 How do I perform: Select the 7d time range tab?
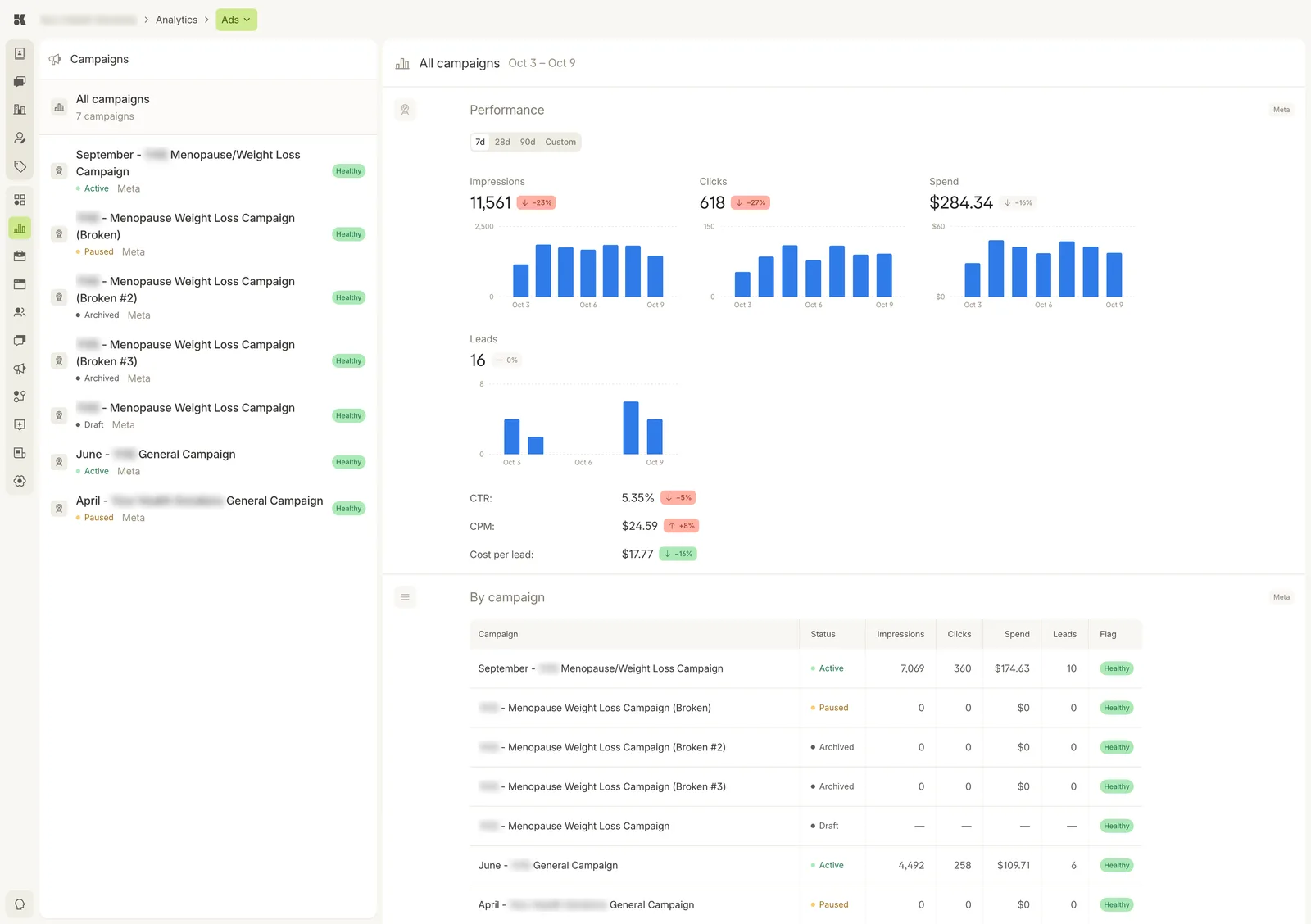click(x=480, y=142)
